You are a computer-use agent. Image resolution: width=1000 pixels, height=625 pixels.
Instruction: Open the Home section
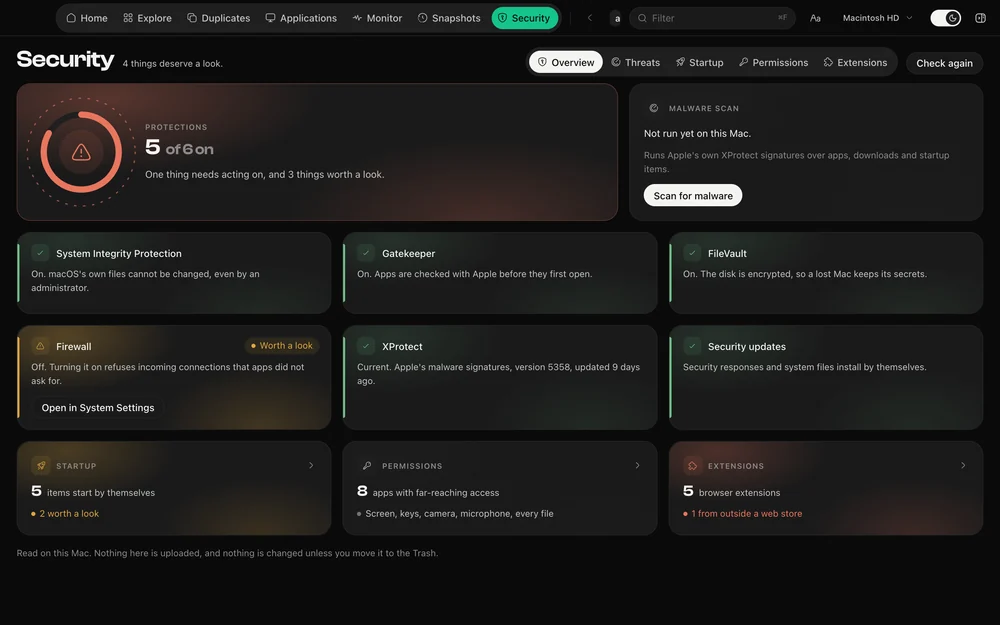(87, 18)
